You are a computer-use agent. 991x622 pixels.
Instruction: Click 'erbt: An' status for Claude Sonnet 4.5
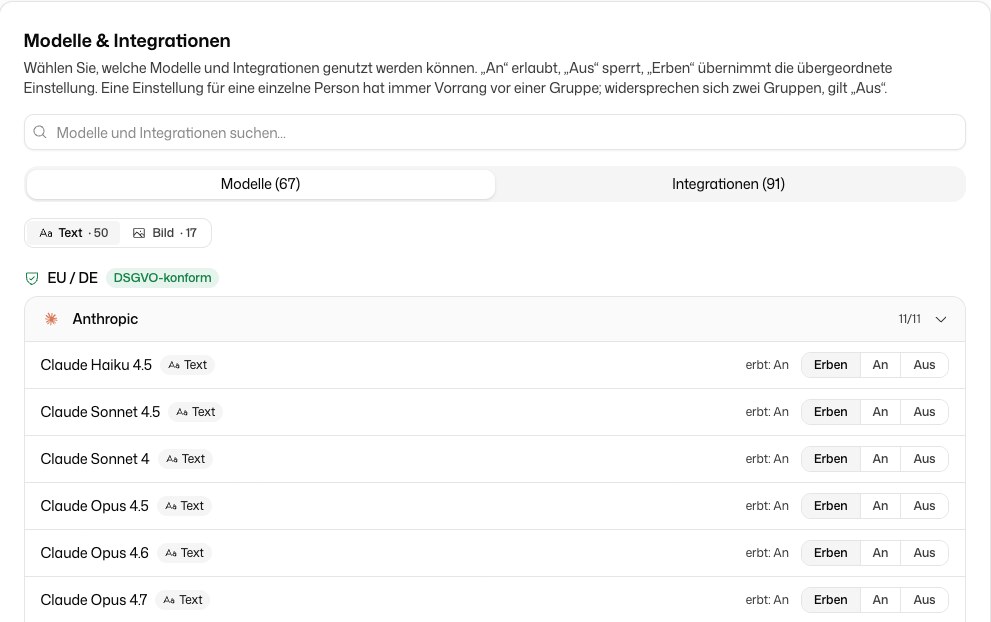pyautogui.click(x=767, y=412)
